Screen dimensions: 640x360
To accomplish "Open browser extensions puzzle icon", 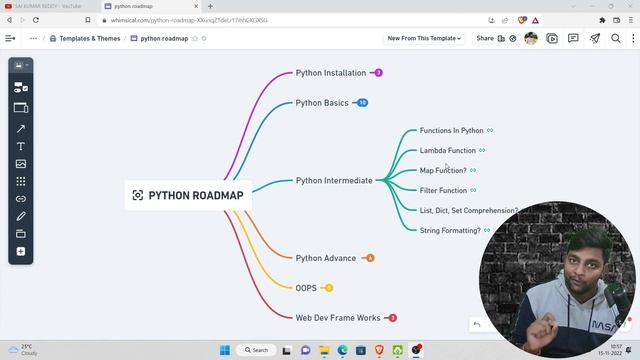I will 602,20.
